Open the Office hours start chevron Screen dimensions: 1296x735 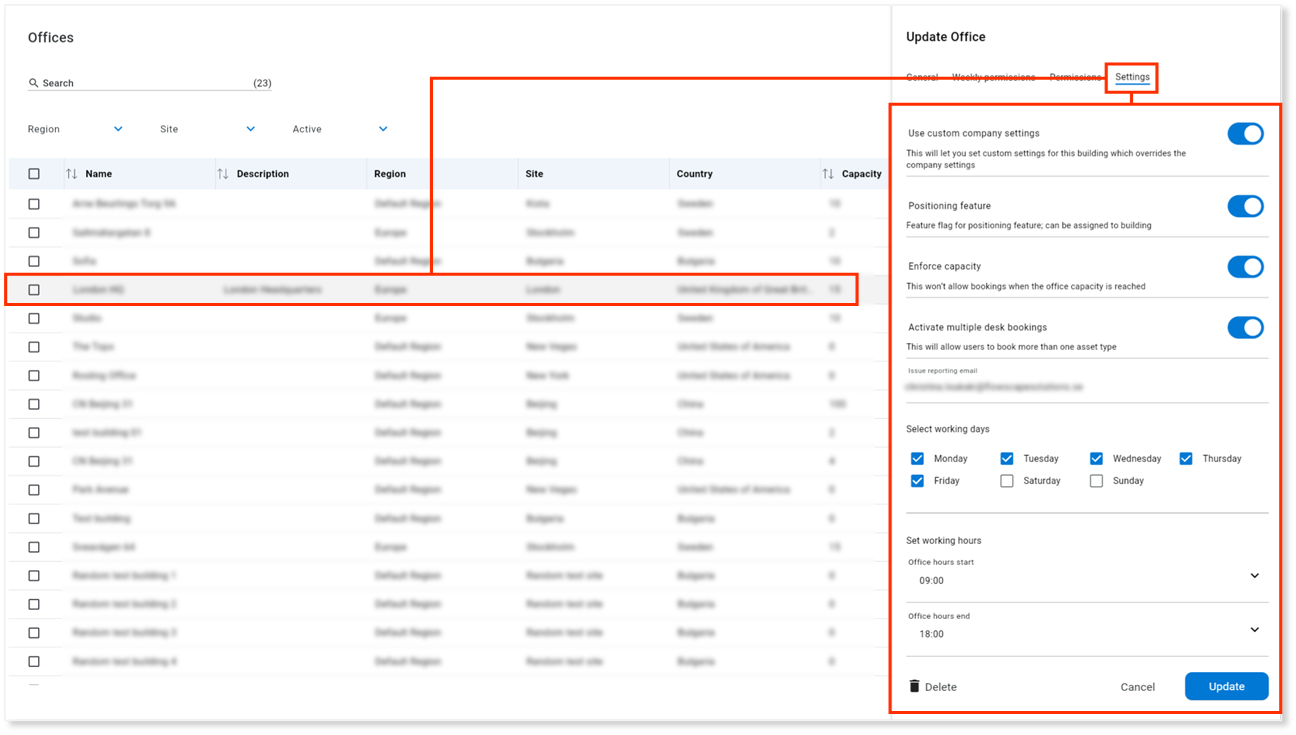pos(1254,575)
